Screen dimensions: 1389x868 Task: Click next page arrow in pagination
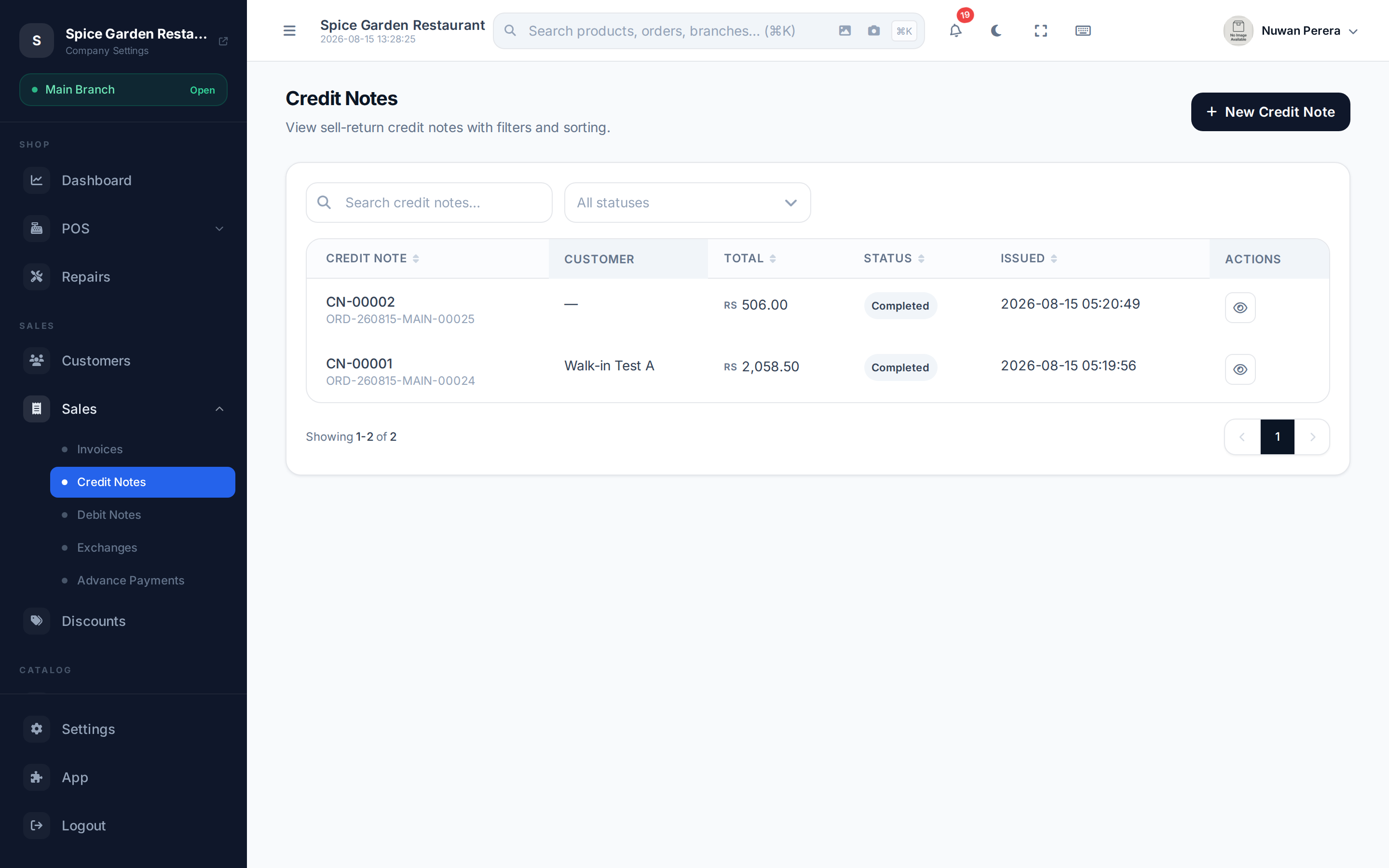coord(1312,437)
